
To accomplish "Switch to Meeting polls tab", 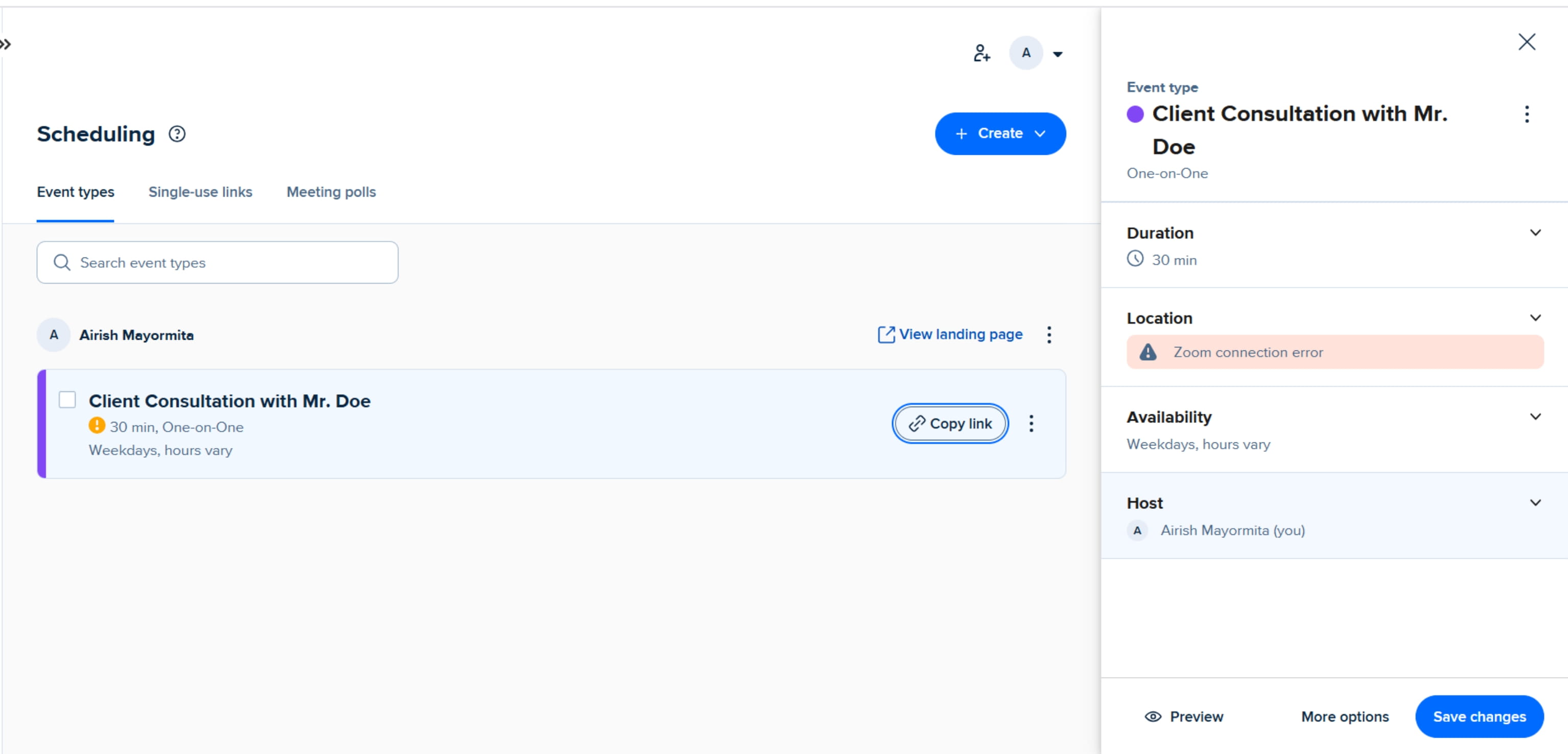I will 331,192.
